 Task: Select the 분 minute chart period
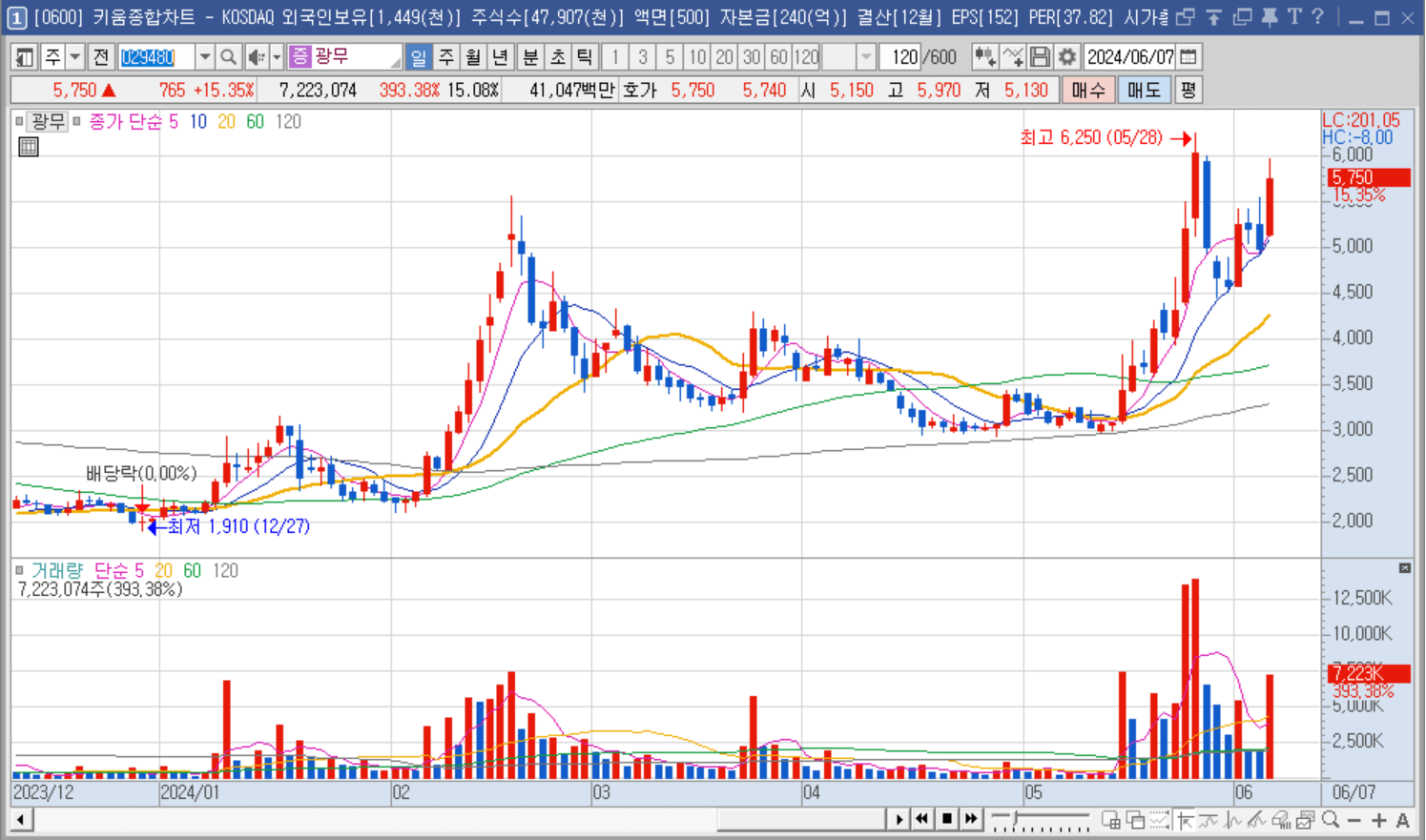click(x=530, y=57)
